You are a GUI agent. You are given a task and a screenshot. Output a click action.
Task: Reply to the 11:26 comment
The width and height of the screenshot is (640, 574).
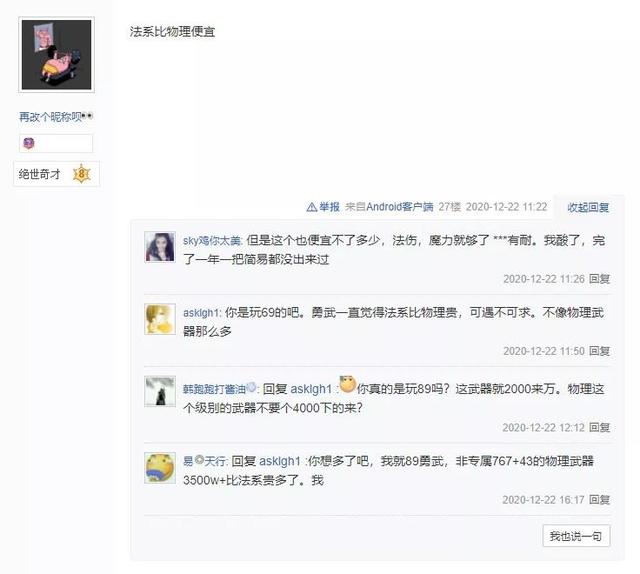tap(599, 279)
